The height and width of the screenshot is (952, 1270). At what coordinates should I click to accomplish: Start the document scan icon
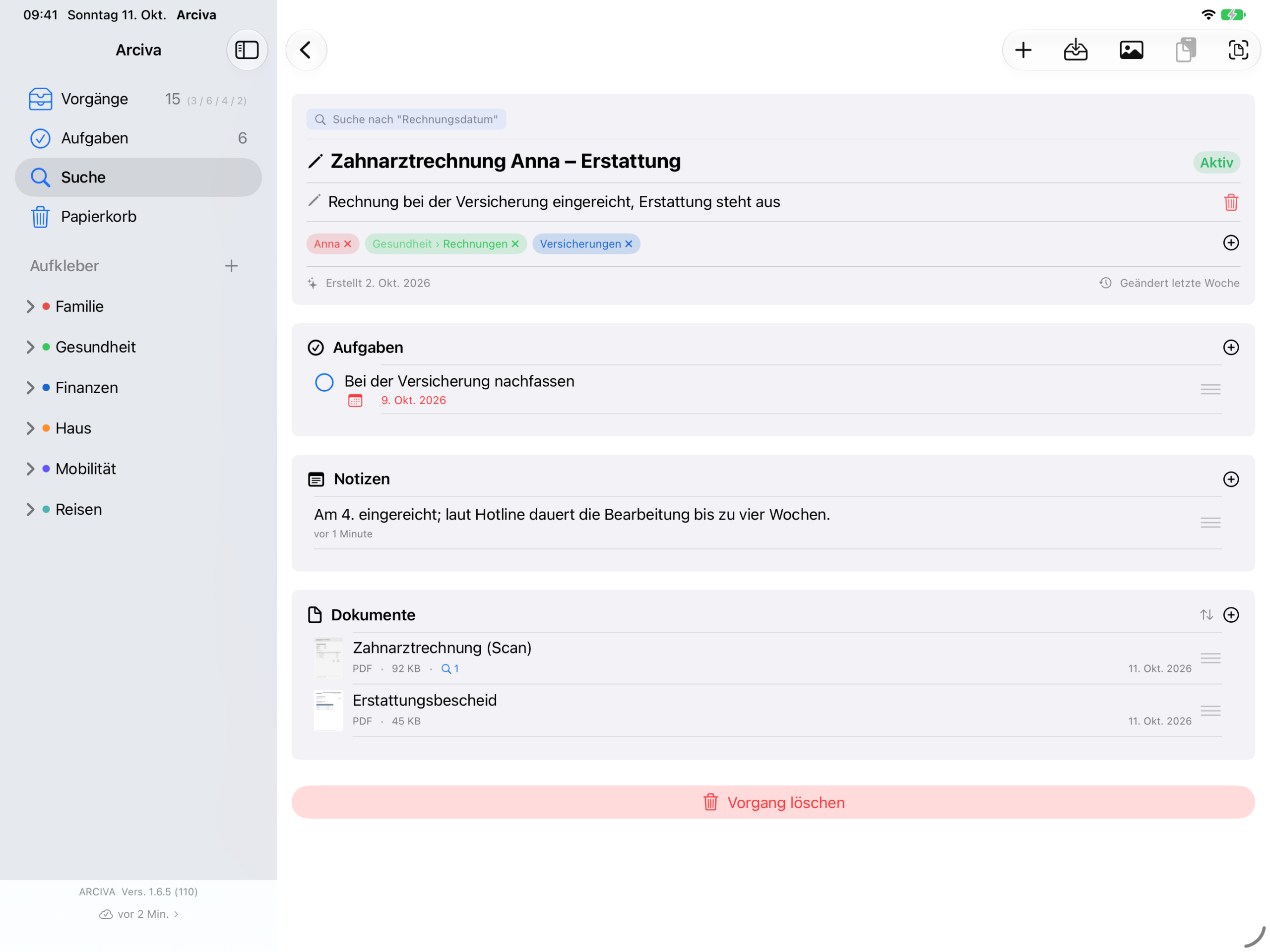(1238, 50)
